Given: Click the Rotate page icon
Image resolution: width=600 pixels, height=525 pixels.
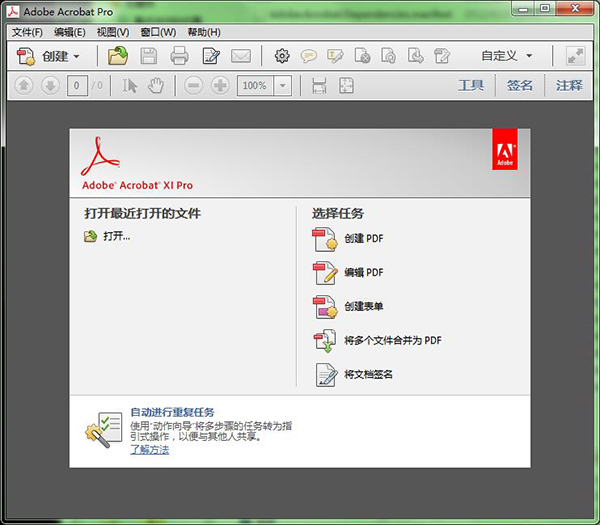Looking at the screenshot, I should (x=388, y=56).
